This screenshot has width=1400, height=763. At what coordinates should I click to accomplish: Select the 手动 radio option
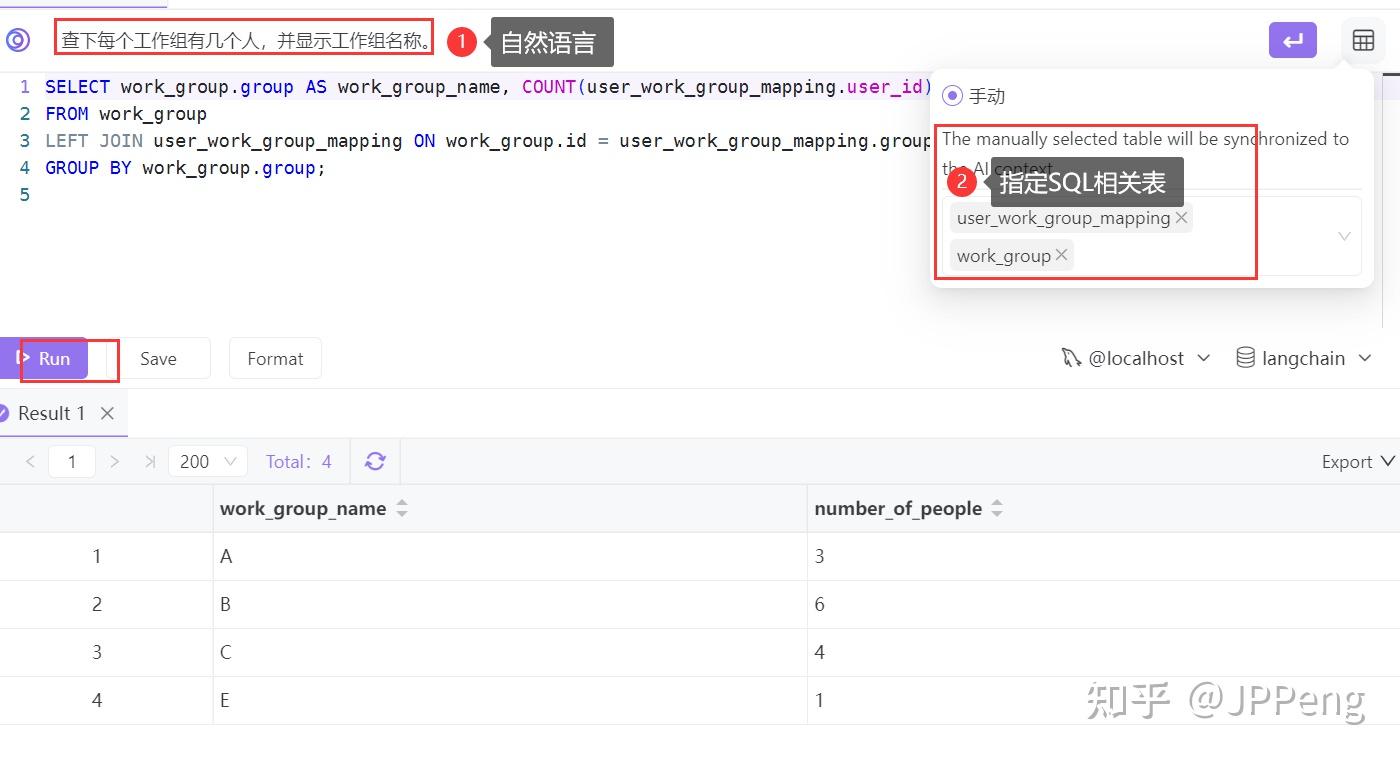[x=951, y=95]
